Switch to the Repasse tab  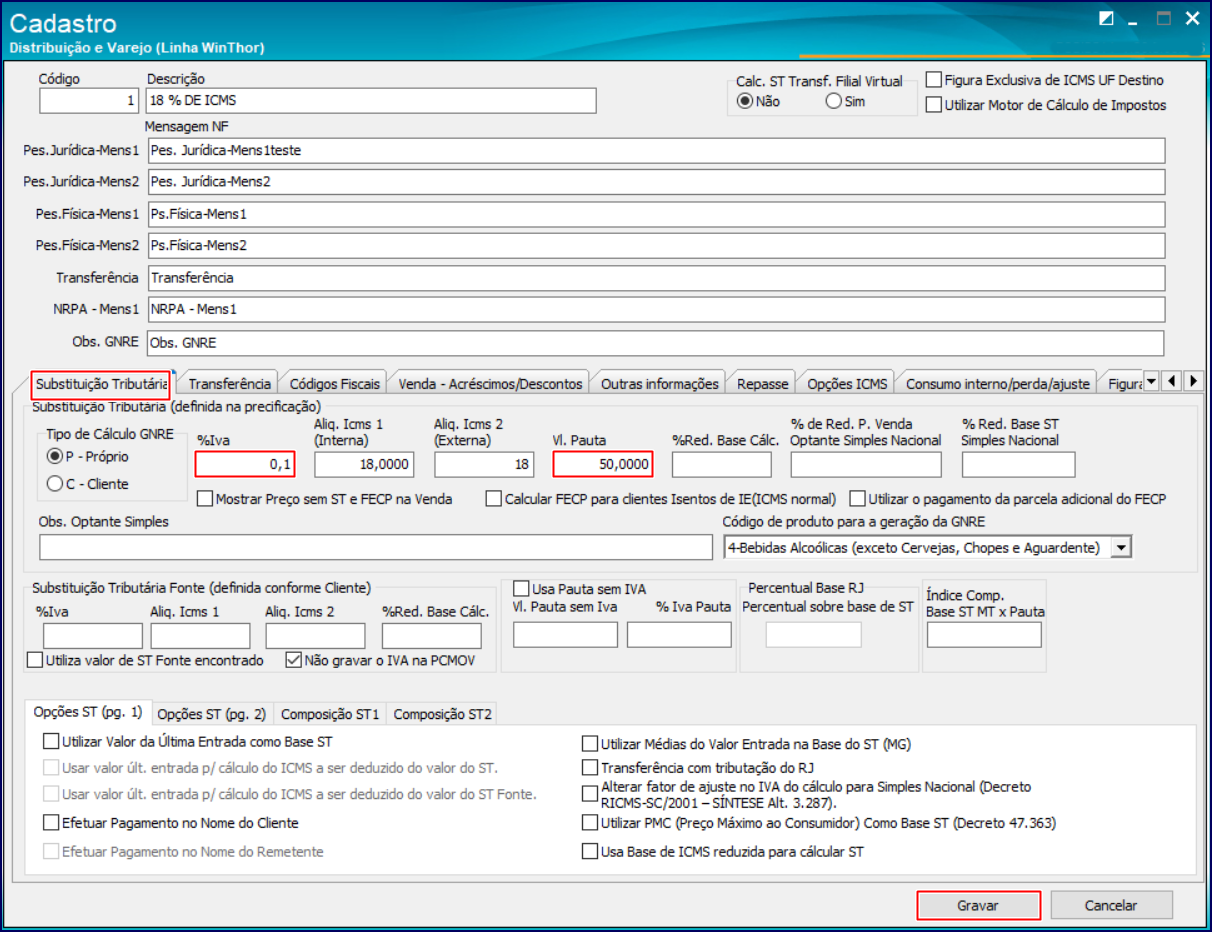[762, 383]
